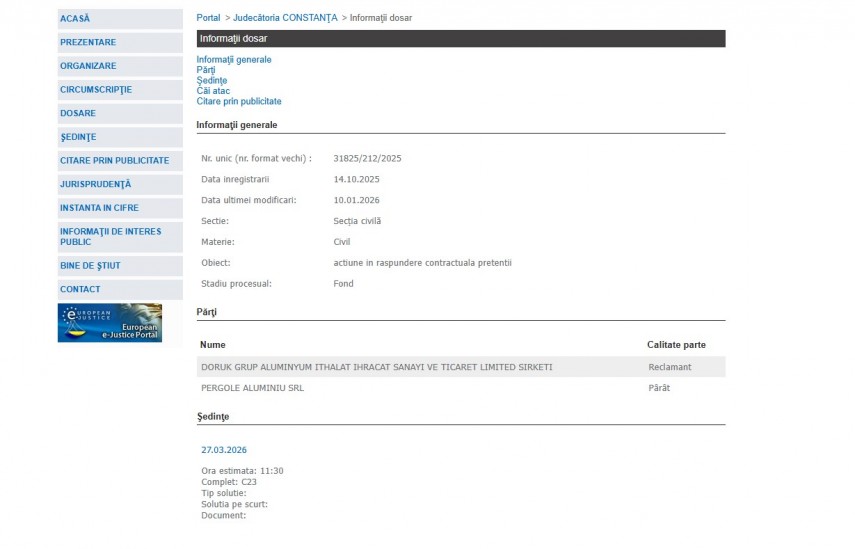855x549 pixels.
Task: Click Citare prin publicitate anchor link
Action: (239, 102)
